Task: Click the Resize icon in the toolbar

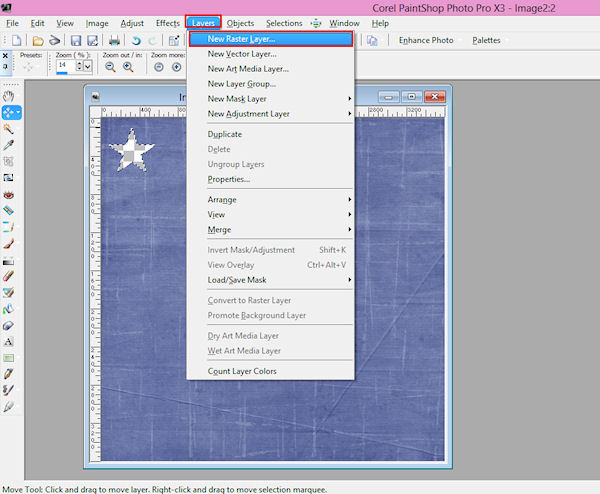Action: click(x=174, y=41)
